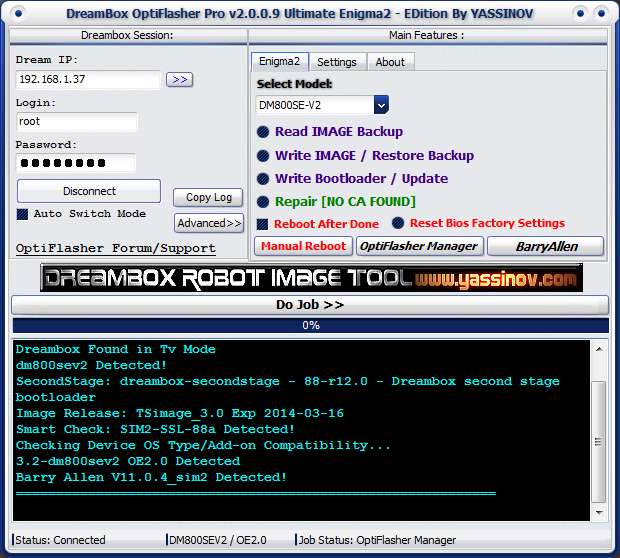Disconnect from the Dreambox
The width and height of the screenshot is (620, 558).
tap(89, 191)
